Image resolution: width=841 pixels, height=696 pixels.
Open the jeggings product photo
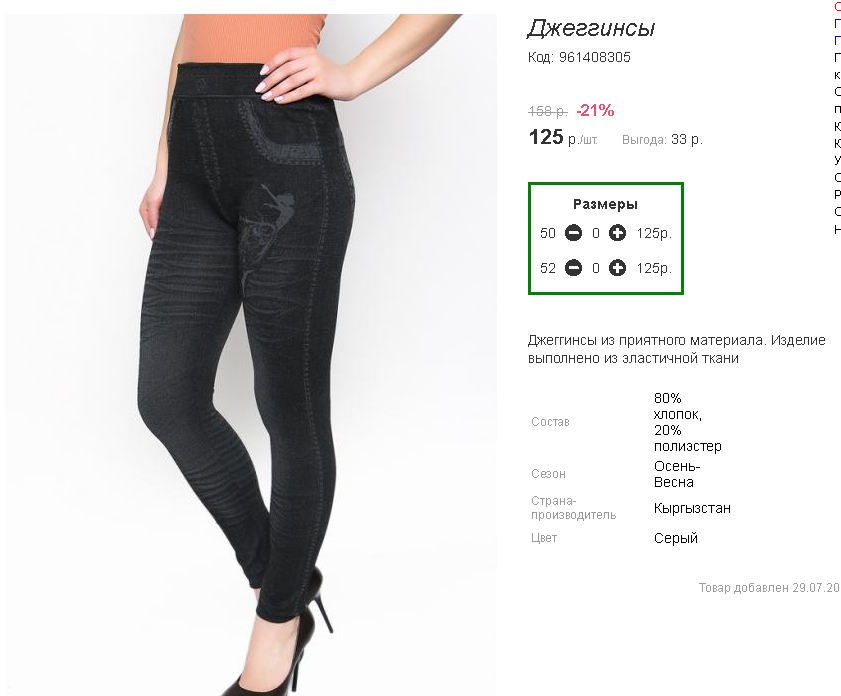coord(251,355)
